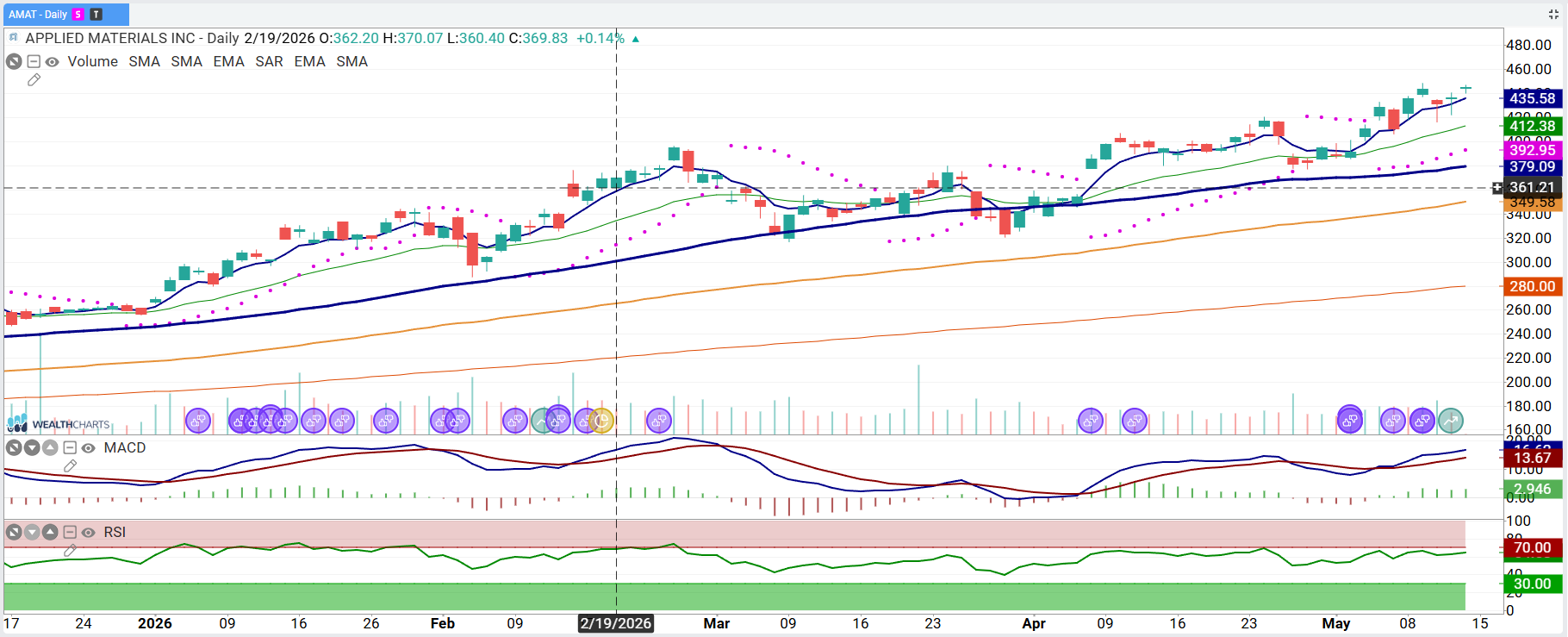Click the Mar label on the time axis
The image size is (1568, 637).
point(717,623)
